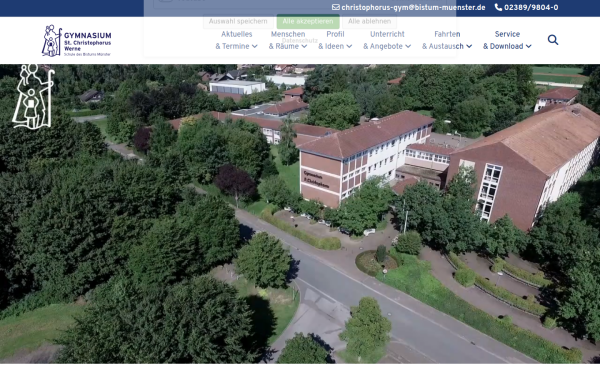Open Menschen & Räume menu
Viewport: 600px width, 375px height.
[288, 40]
